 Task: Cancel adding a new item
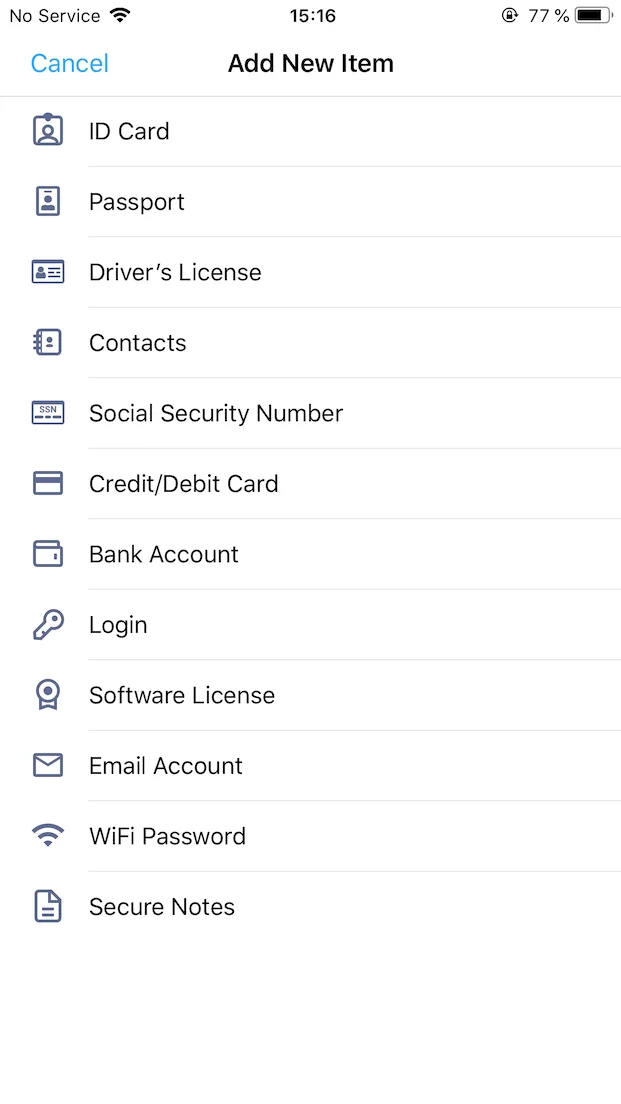tap(69, 64)
